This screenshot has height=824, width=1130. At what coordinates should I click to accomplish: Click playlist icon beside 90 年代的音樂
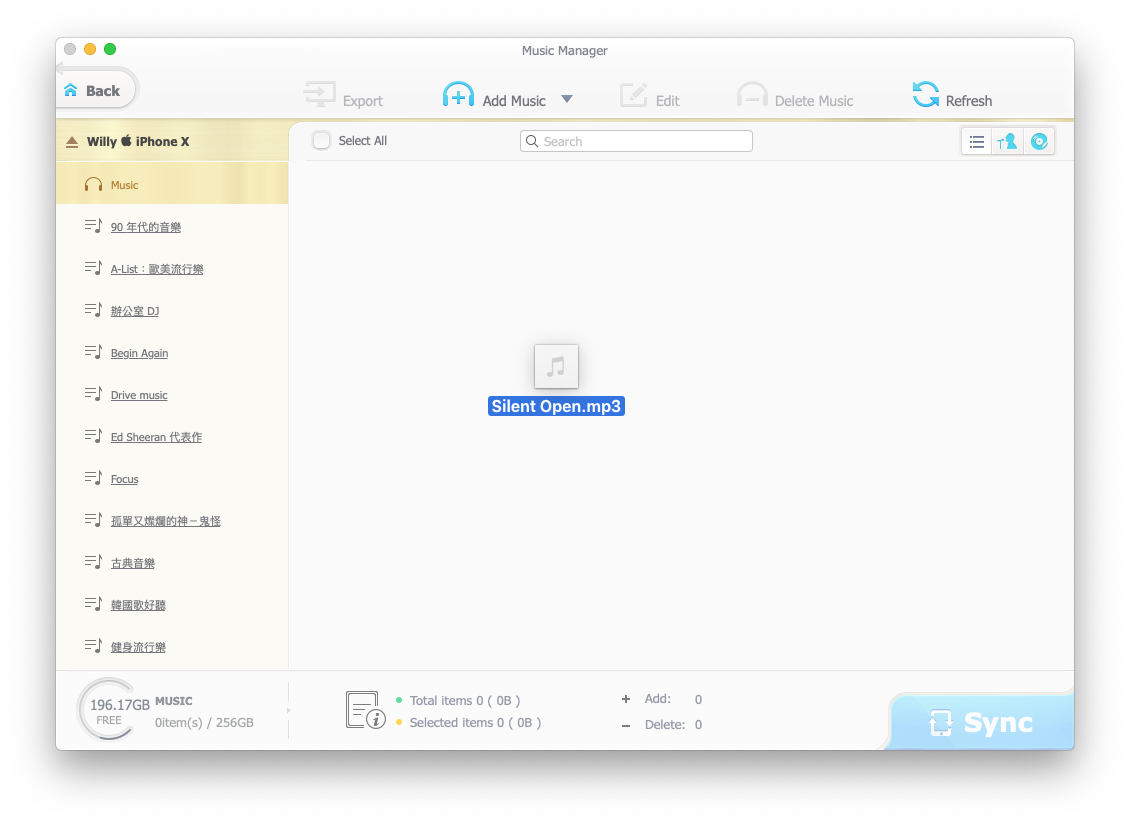(x=93, y=226)
